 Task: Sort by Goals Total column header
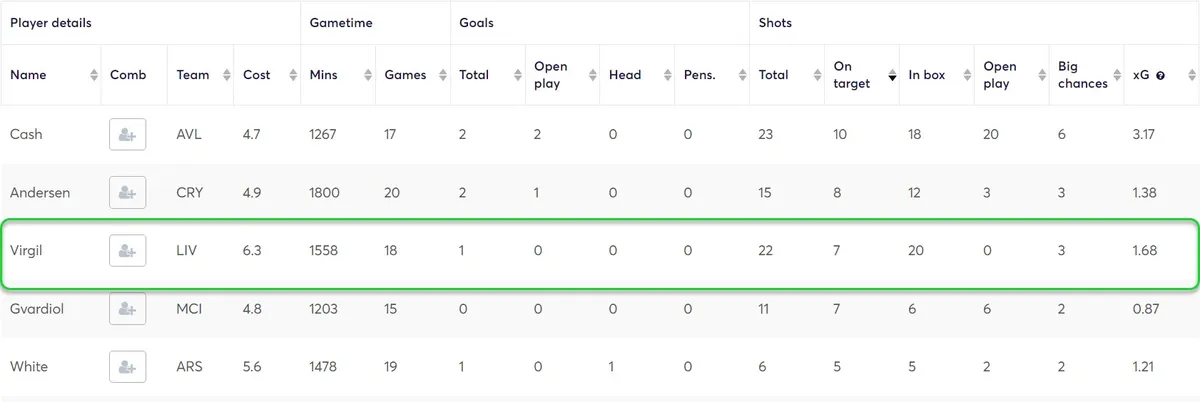488,75
